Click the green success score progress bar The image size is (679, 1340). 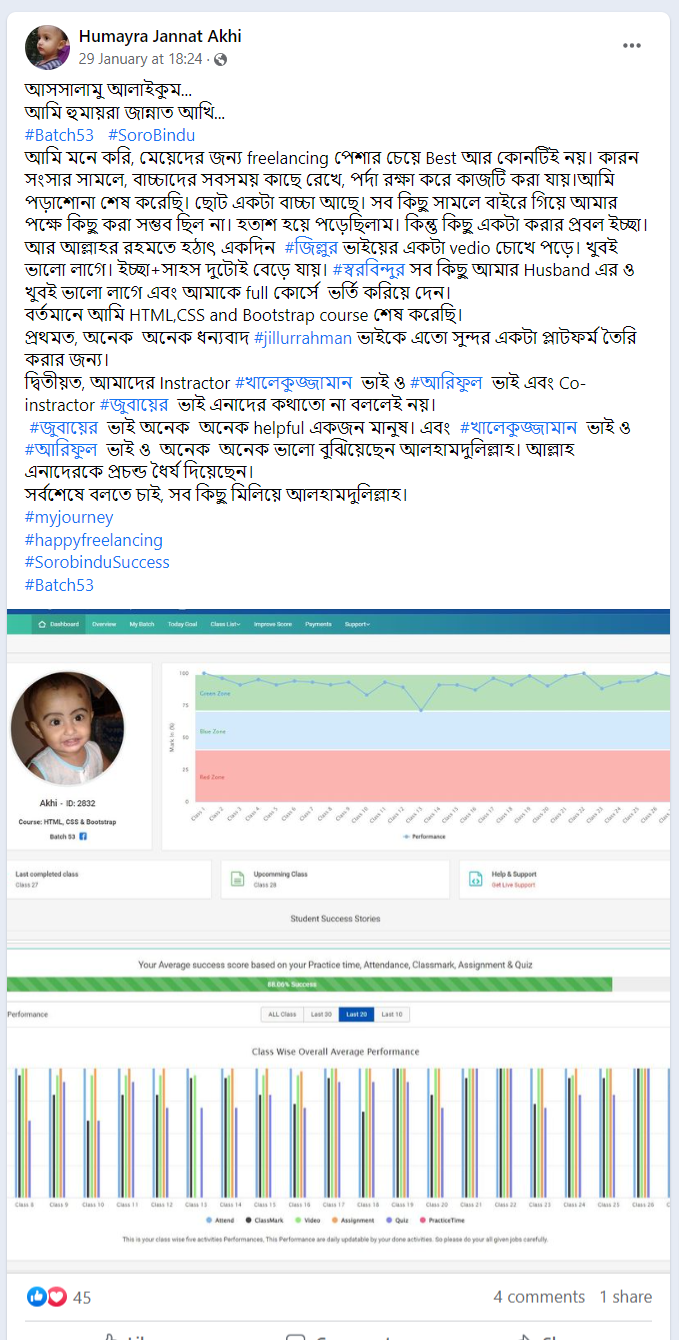(338, 985)
